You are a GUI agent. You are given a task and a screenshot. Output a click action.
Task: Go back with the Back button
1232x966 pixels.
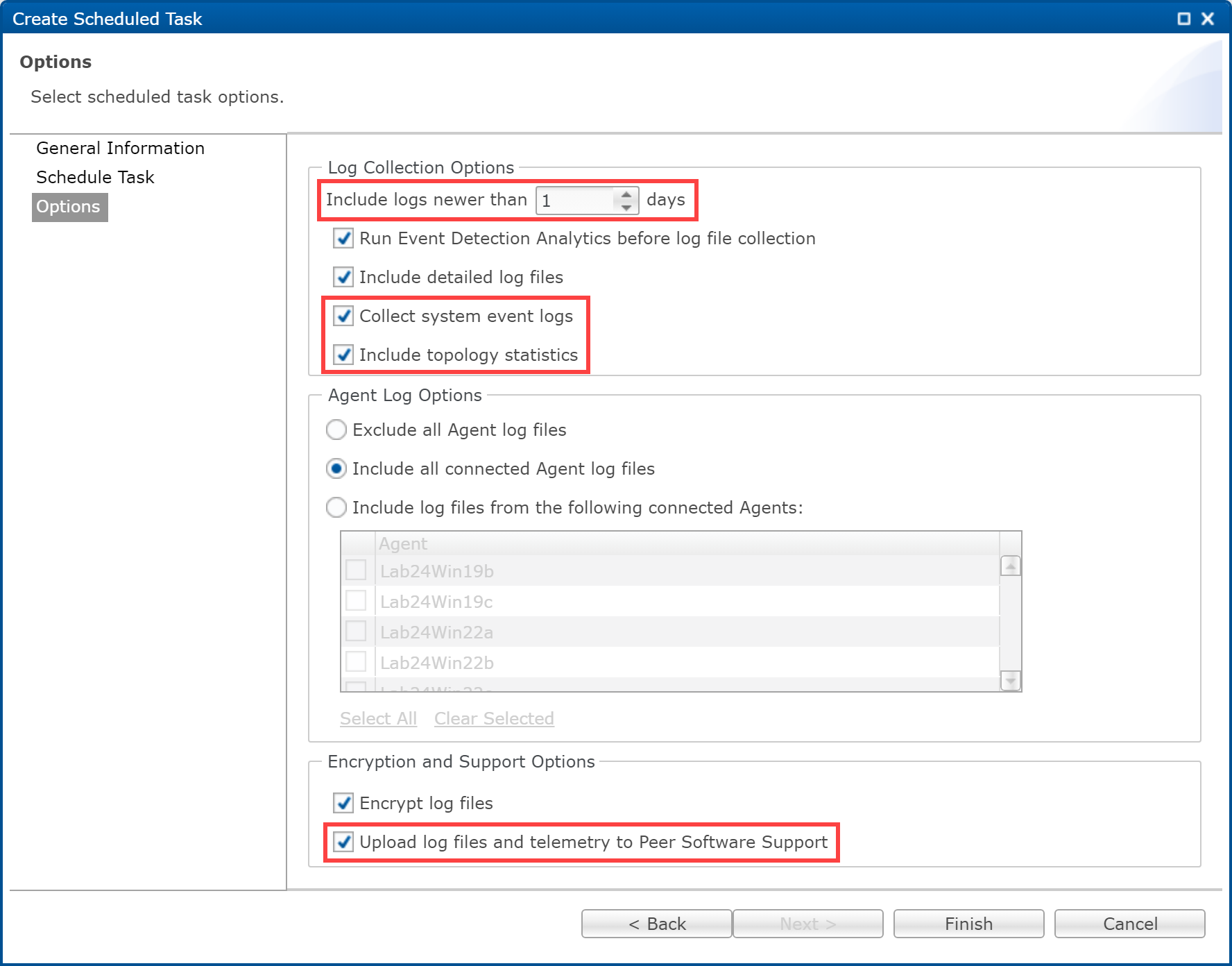click(656, 924)
